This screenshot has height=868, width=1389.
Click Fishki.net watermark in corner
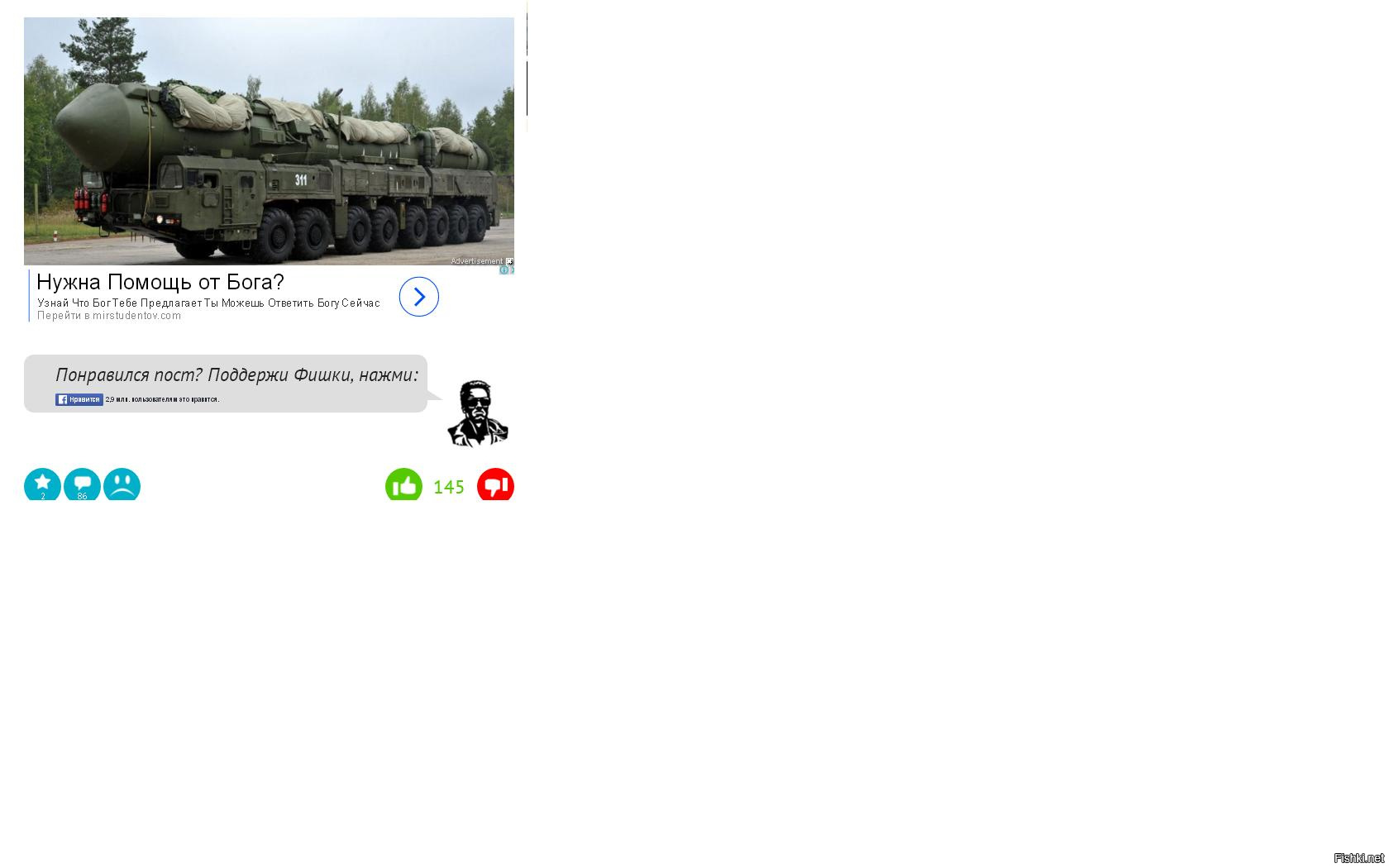[1359, 858]
